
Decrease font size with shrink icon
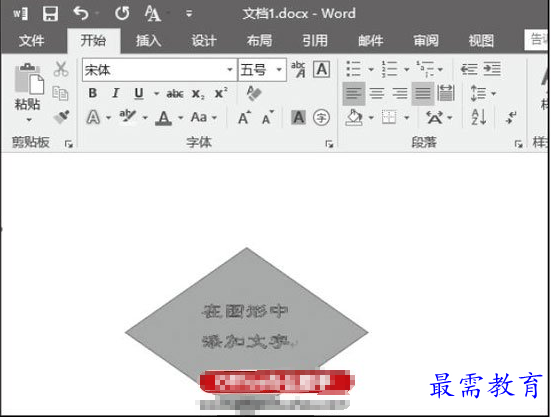coord(268,118)
